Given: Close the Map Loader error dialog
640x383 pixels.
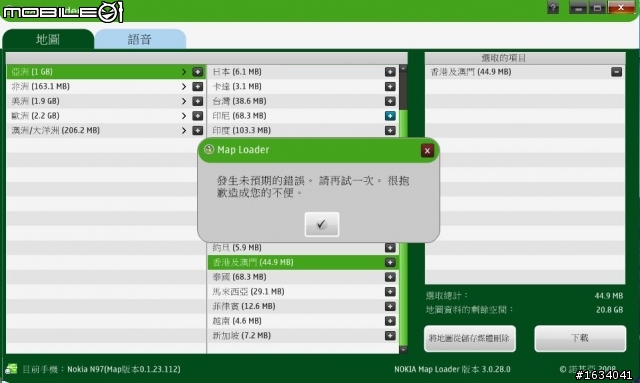Looking at the screenshot, I should 427,151.
